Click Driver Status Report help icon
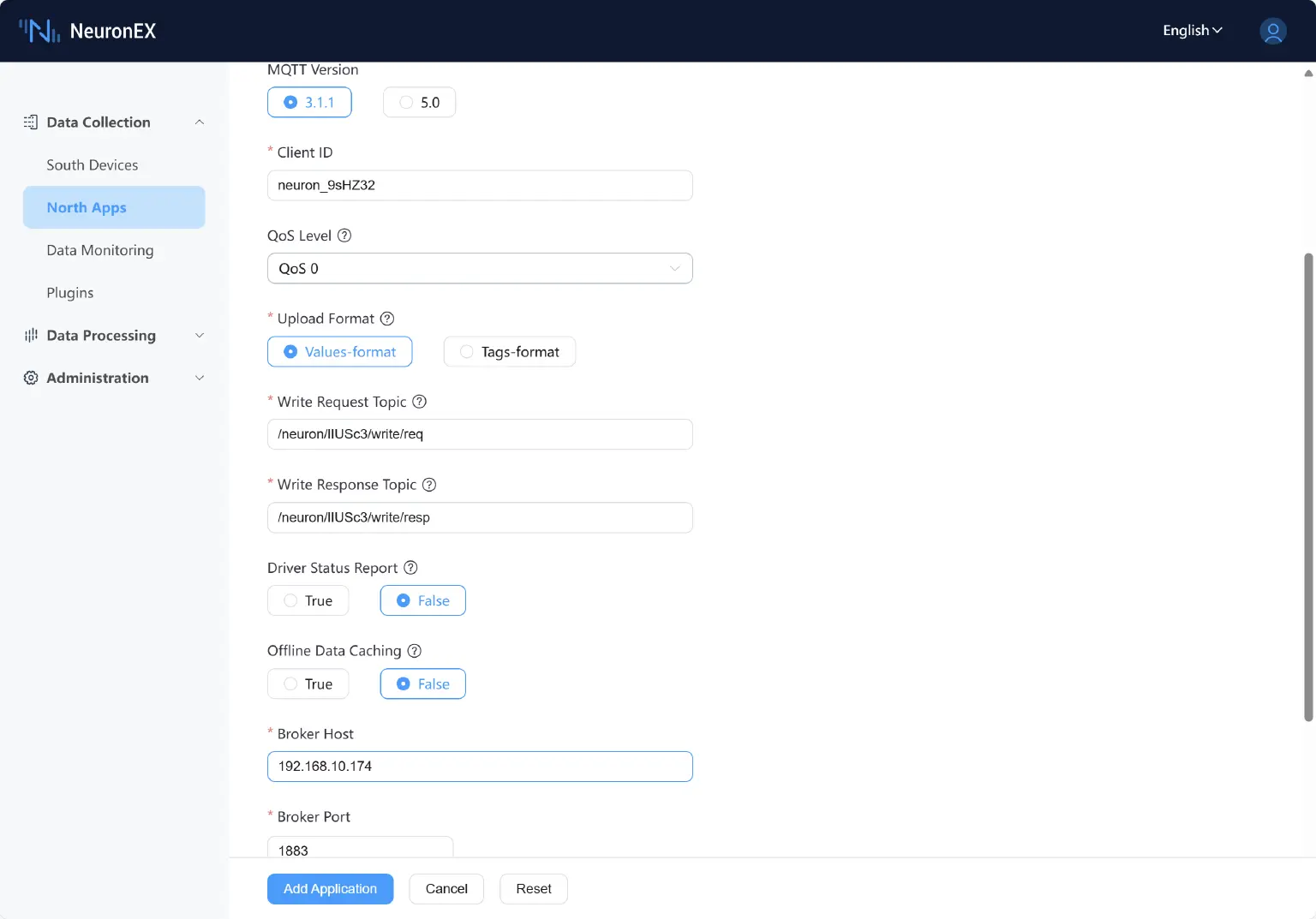Screen dimensions: 1316x919 click(410, 568)
